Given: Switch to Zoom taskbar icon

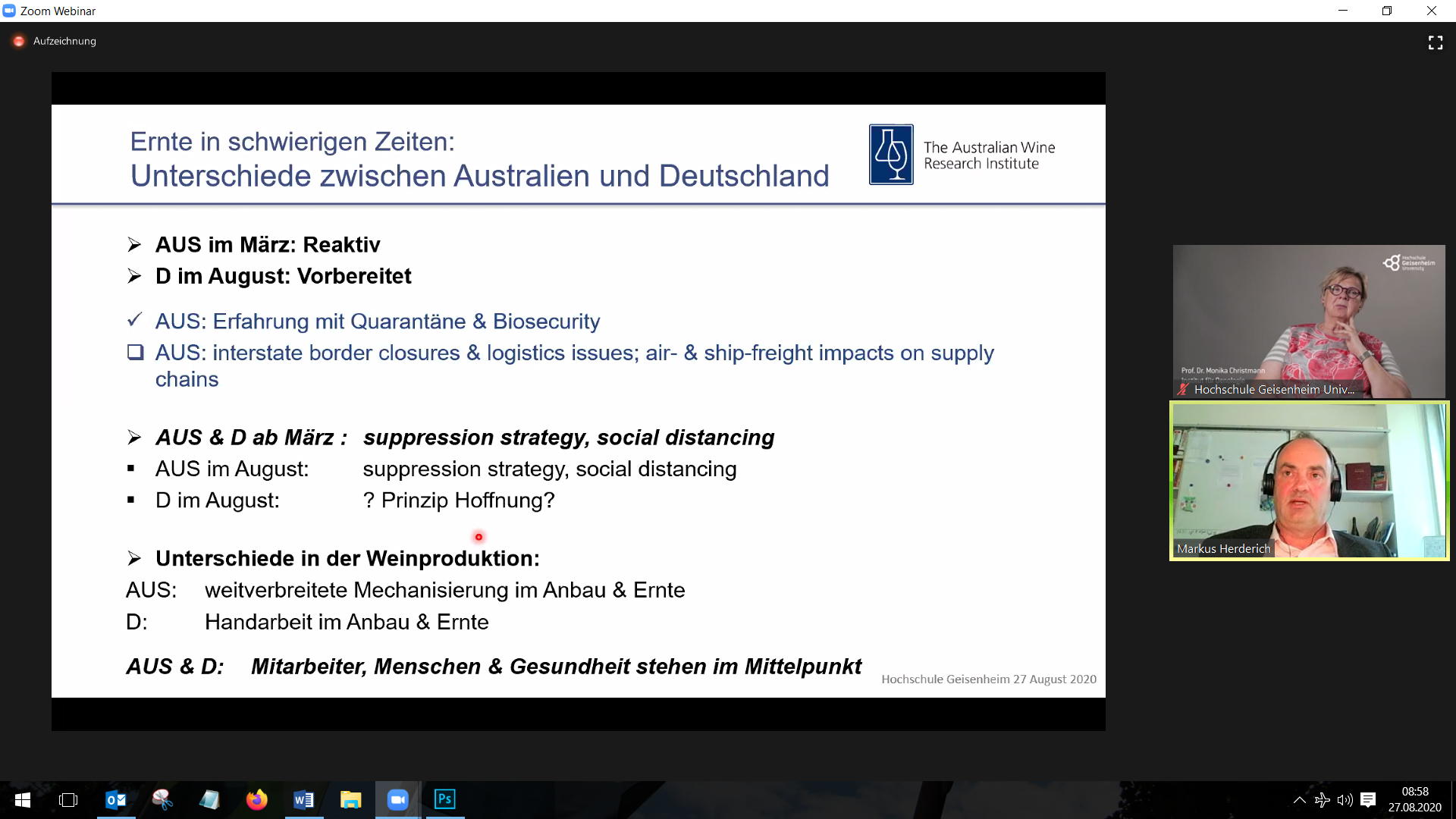Looking at the screenshot, I should tap(397, 800).
